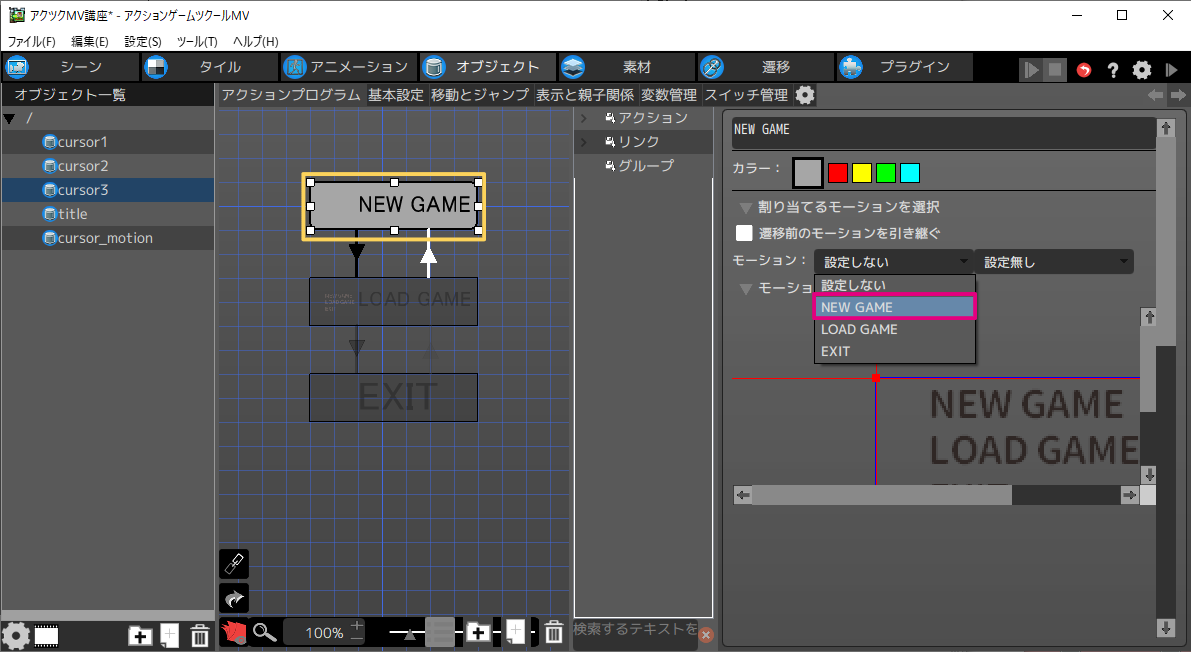Viewport: 1191px width, 652px height.
Task: Pick the yellow color swatch
Action: pyautogui.click(x=861, y=173)
